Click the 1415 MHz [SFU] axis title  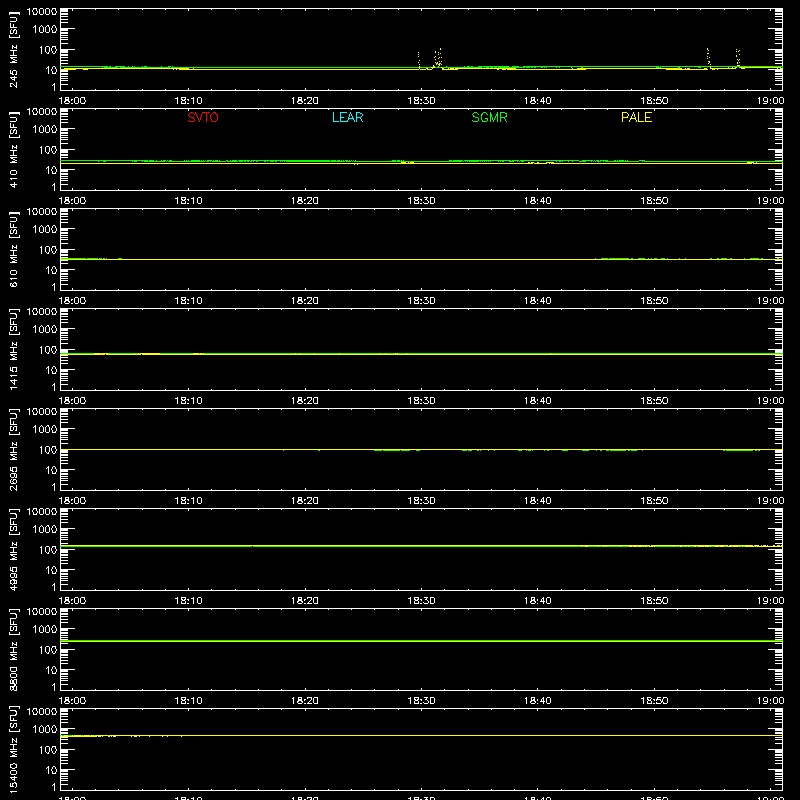(x=13, y=349)
